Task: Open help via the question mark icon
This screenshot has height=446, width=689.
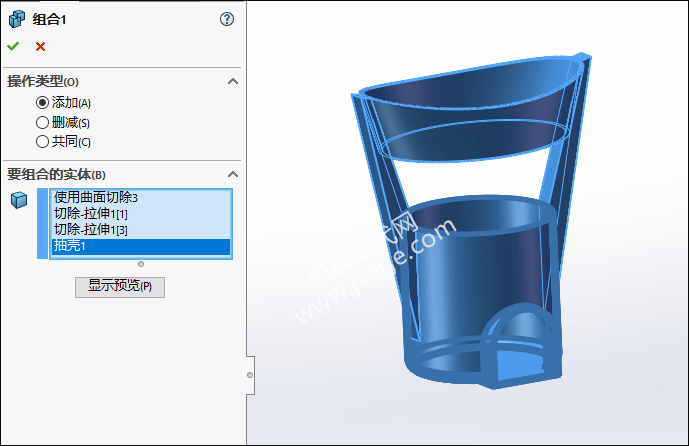Action: coord(227,19)
